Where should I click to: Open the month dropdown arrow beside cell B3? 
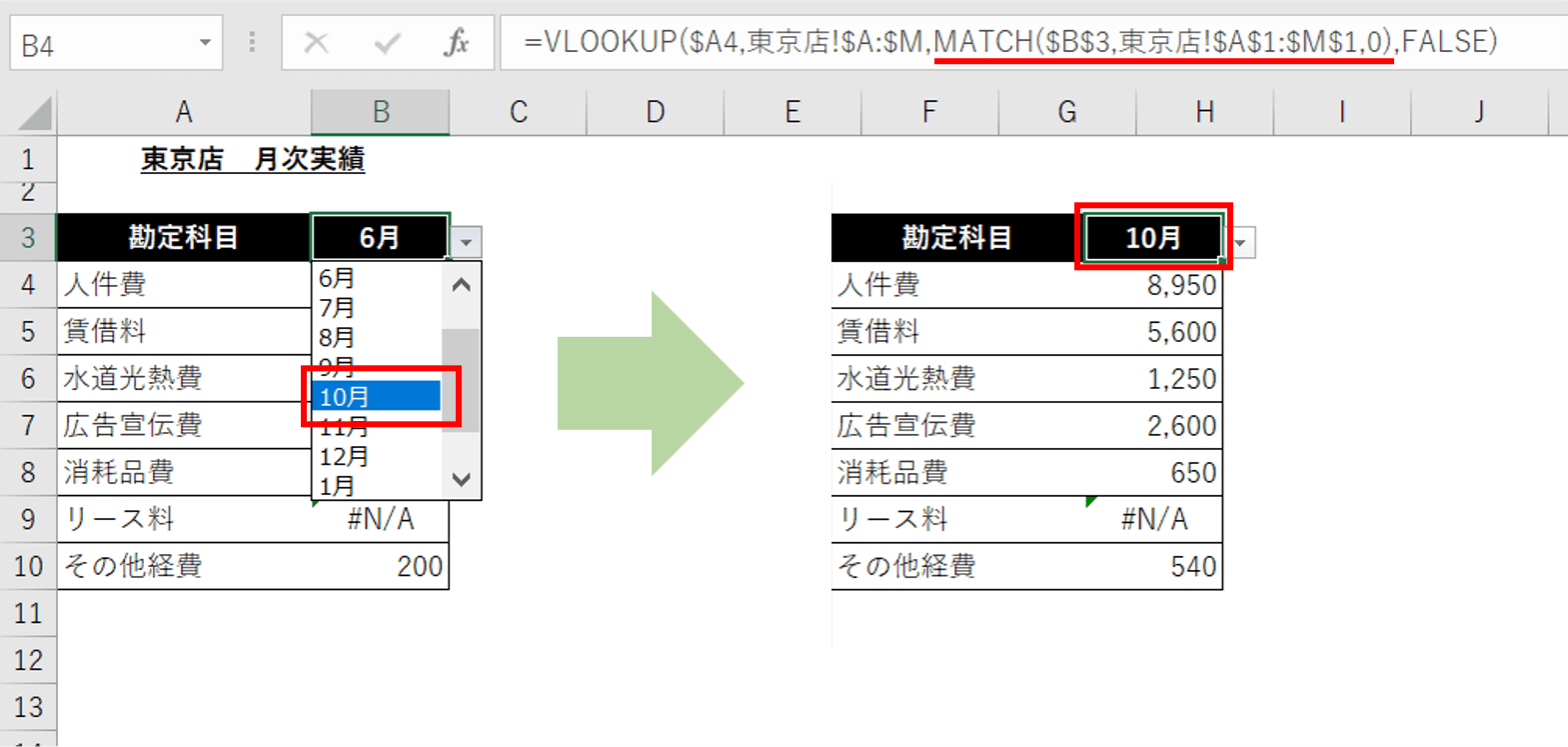coord(466,242)
